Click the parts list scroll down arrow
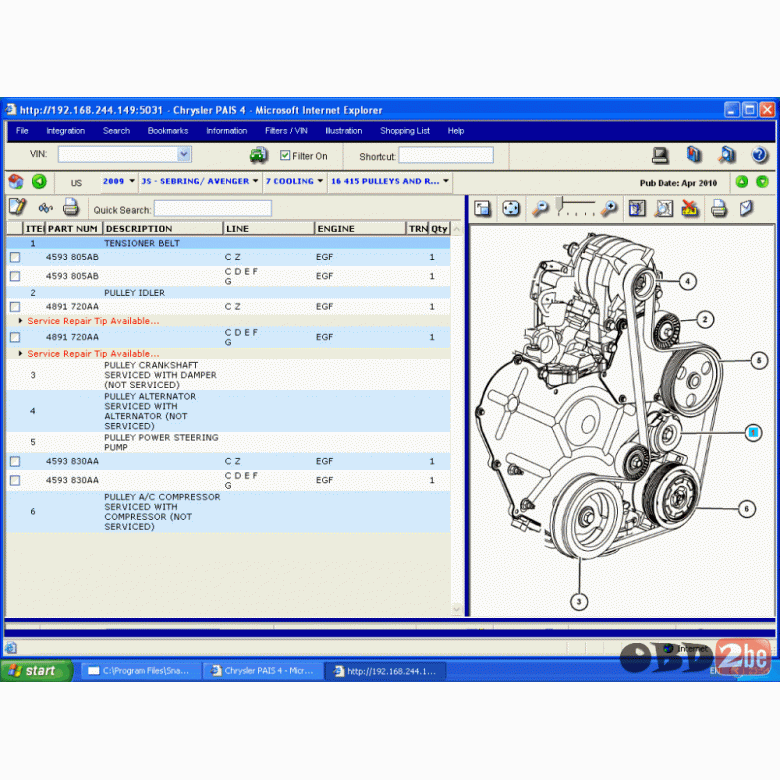Screen dimensions: 780x780 [457, 609]
